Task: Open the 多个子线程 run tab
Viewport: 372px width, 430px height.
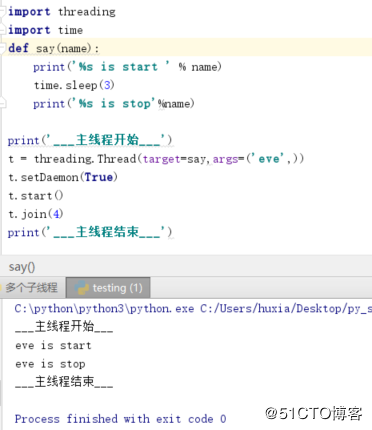Action: [32, 288]
